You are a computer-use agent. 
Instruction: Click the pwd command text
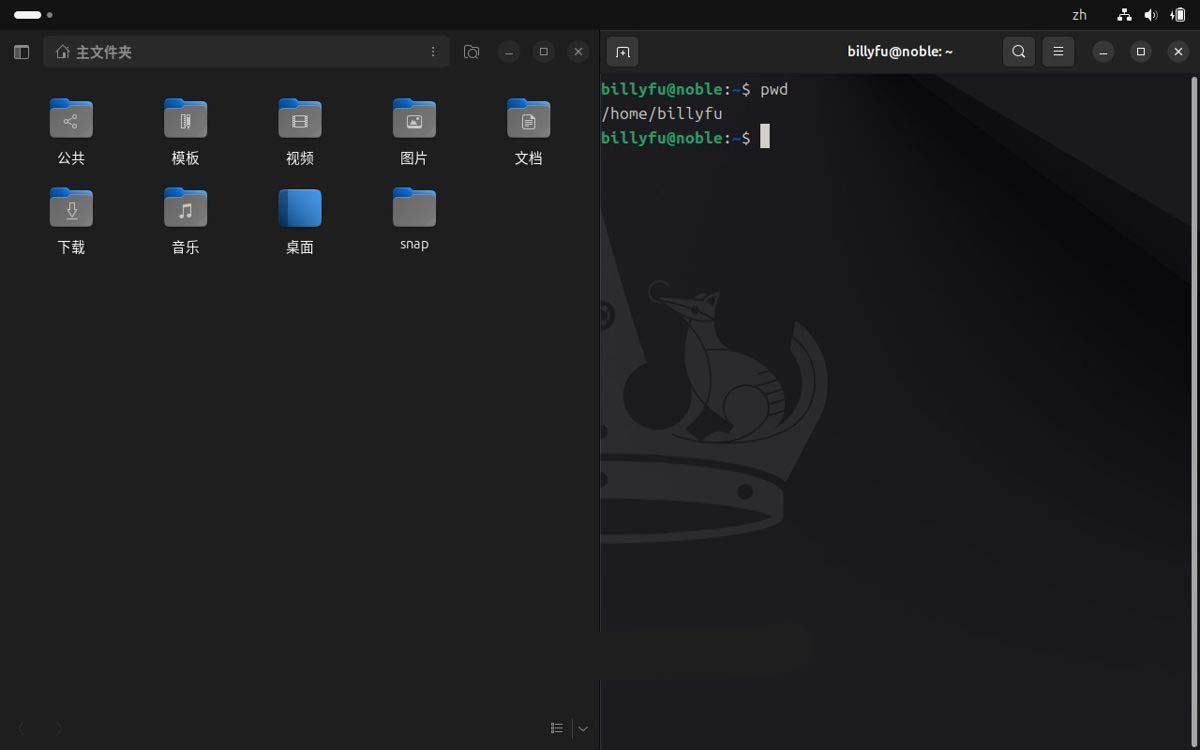click(774, 90)
